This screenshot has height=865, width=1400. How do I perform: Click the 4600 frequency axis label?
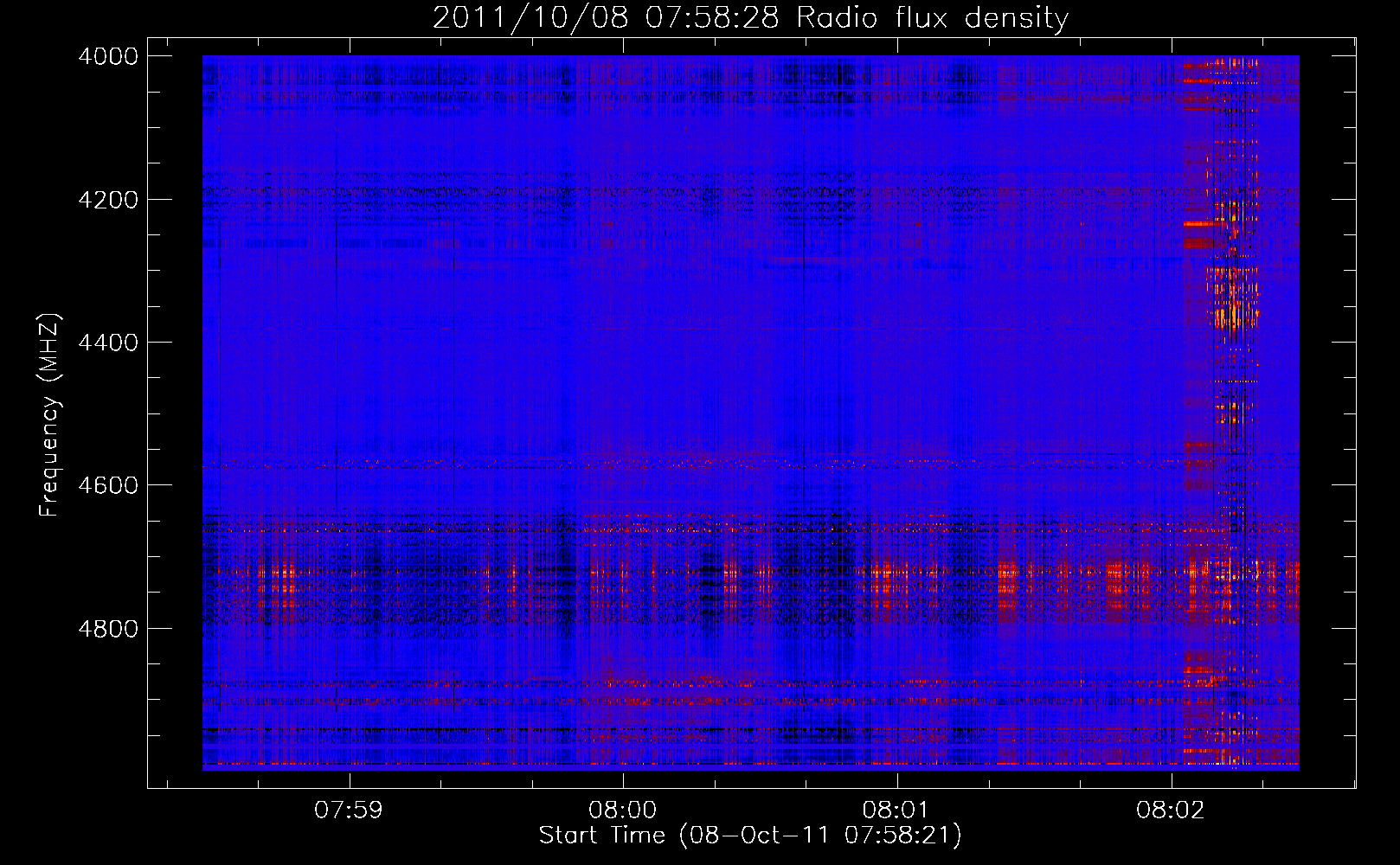click(108, 485)
